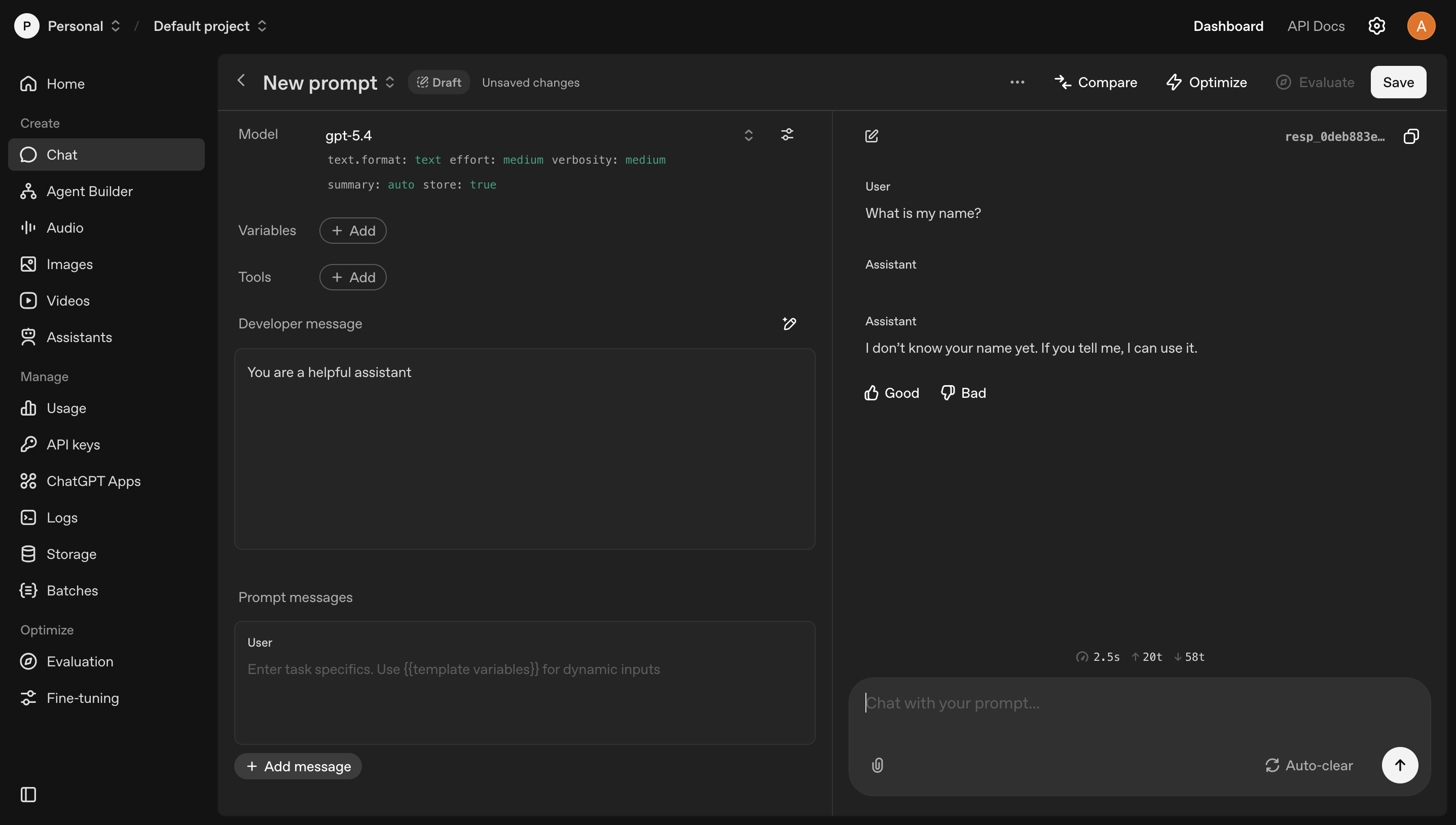Edit the conversation using the pencil icon
The height and width of the screenshot is (825, 1456).
click(x=871, y=136)
